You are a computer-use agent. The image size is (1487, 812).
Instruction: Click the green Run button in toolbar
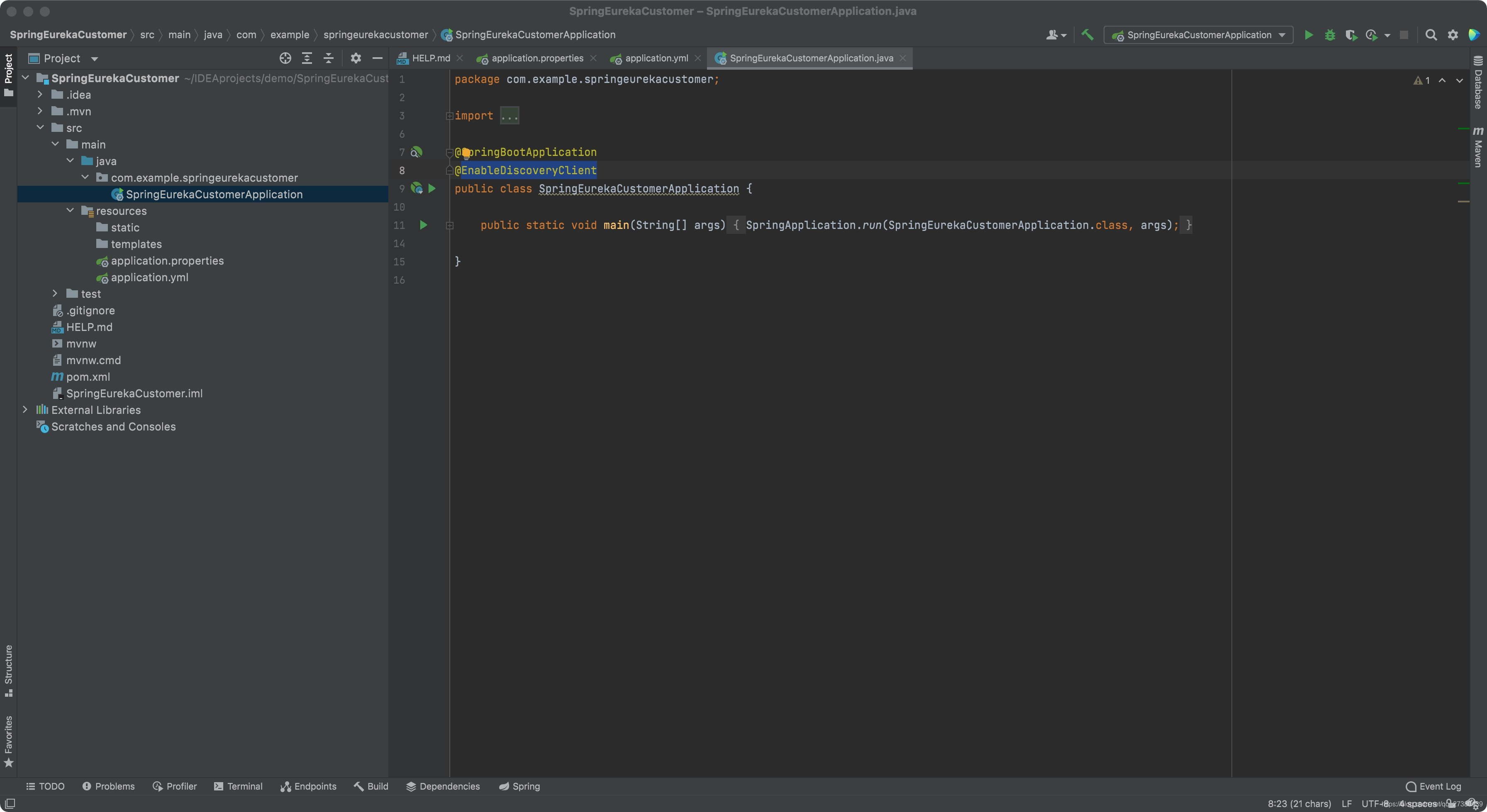tap(1309, 35)
